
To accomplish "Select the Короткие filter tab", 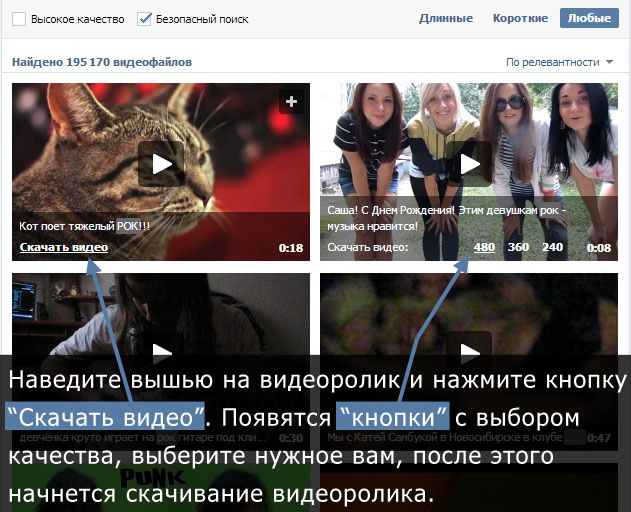I will (520, 19).
